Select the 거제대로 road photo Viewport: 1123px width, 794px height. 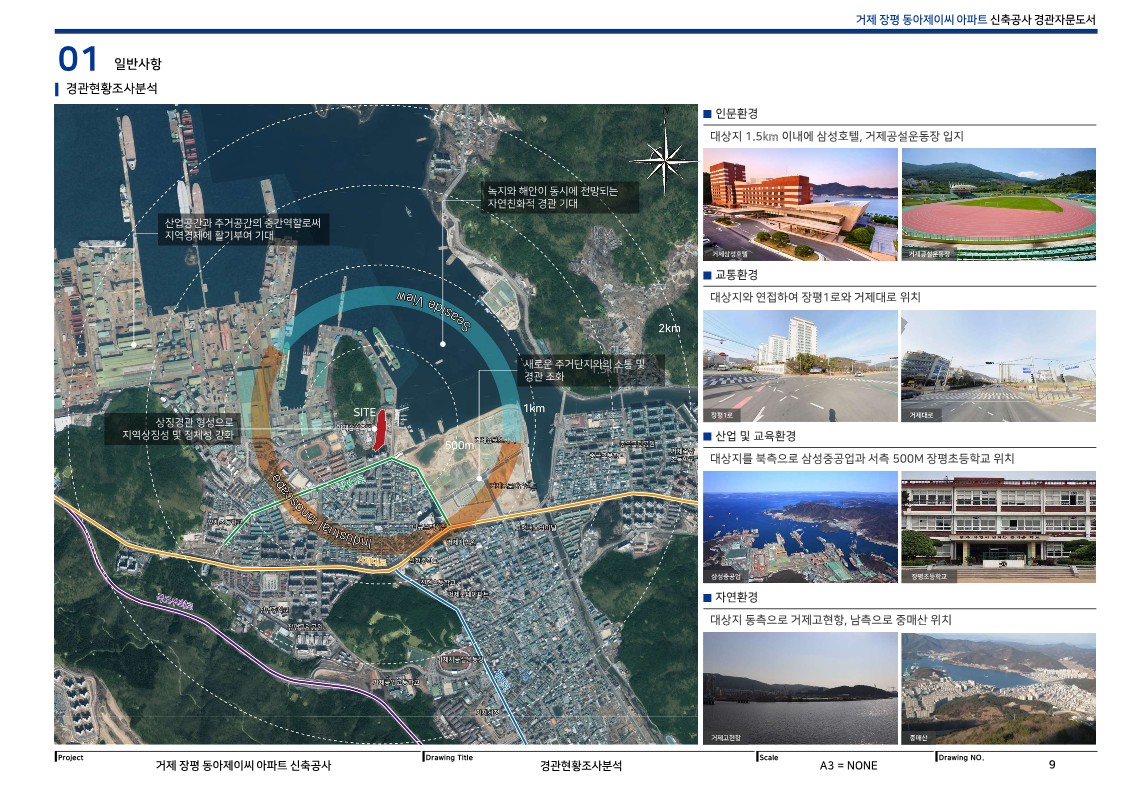tap(998, 365)
